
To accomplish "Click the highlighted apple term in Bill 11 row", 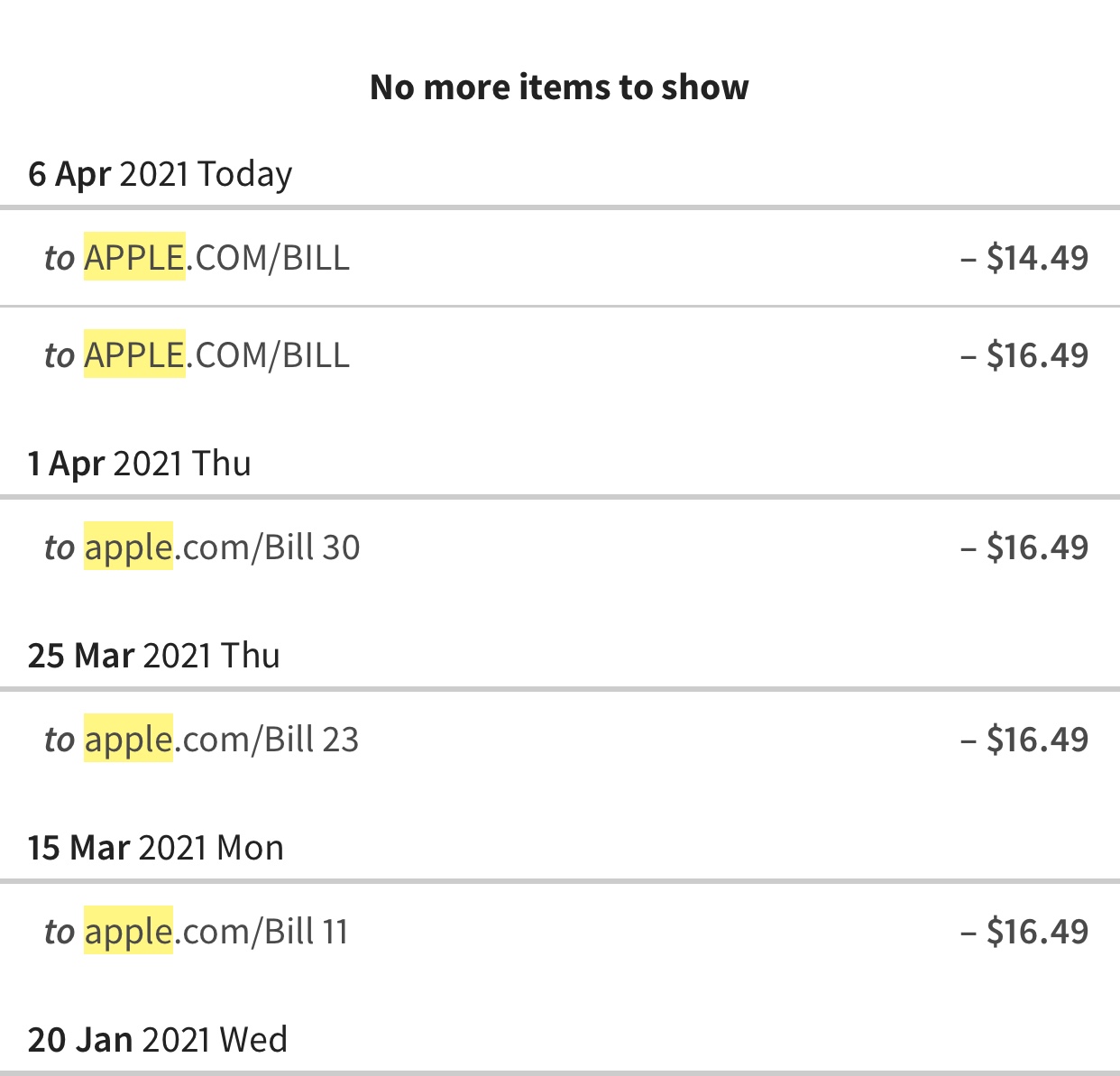I will pyautogui.click(x=128, y=931).
